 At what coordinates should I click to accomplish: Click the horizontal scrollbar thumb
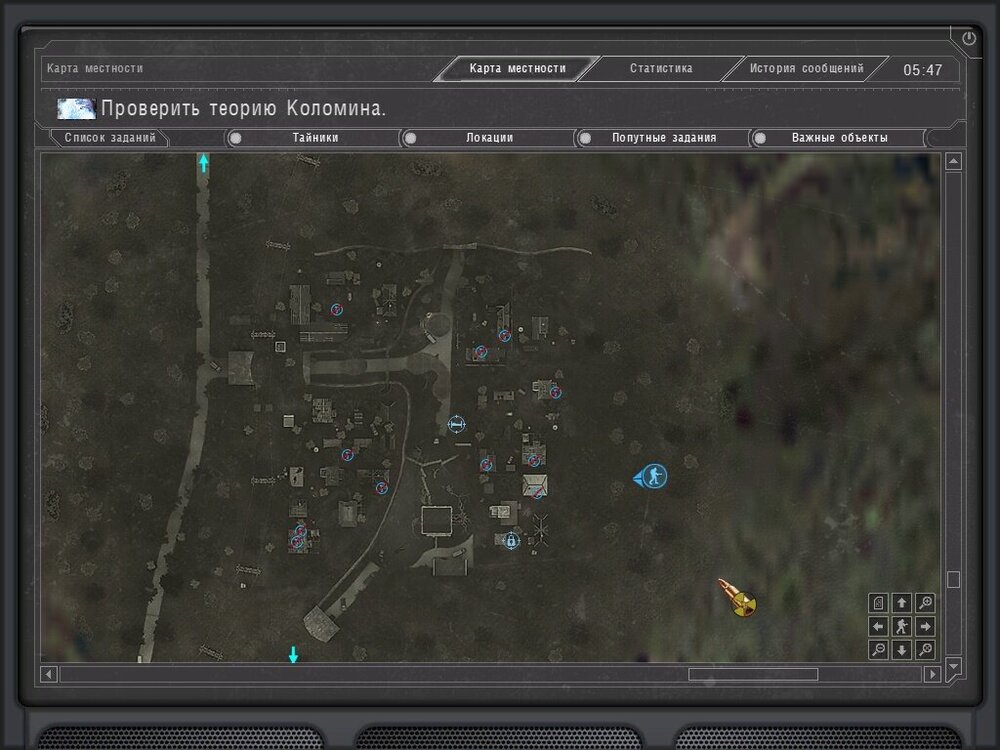(753, 674)
